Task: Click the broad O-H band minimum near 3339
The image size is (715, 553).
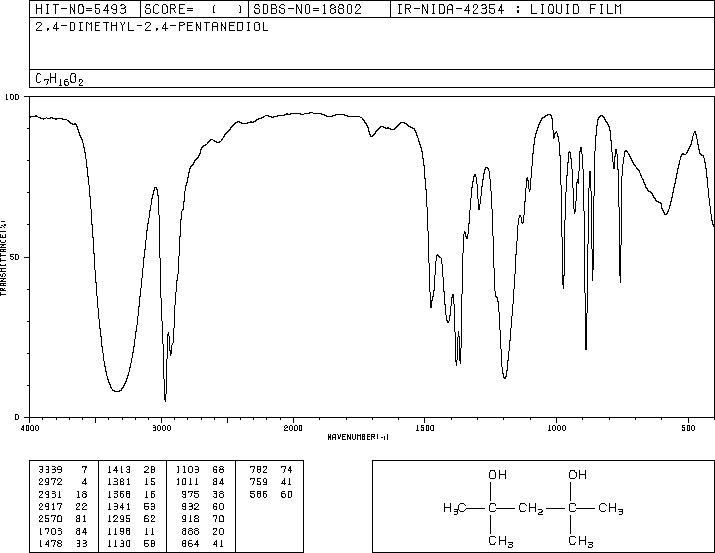Action: click(x=117, y=391)
